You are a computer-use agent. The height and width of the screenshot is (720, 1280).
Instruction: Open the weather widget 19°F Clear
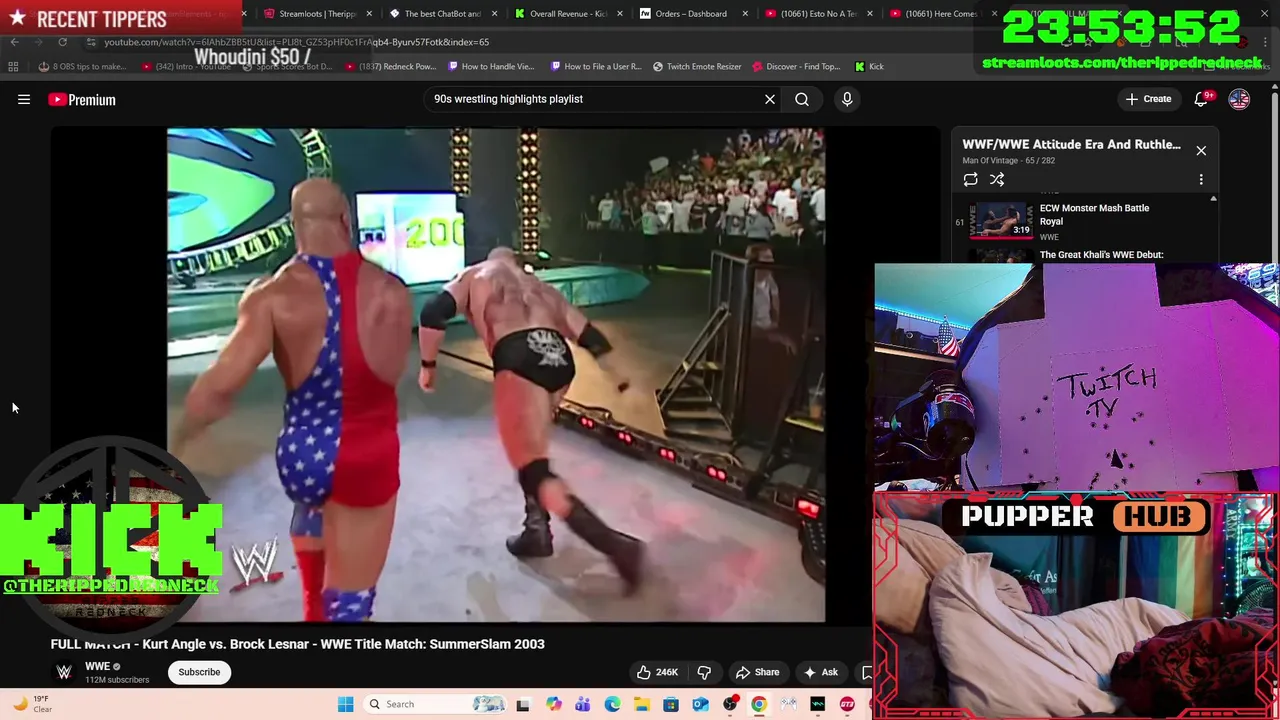coord(33,704)
